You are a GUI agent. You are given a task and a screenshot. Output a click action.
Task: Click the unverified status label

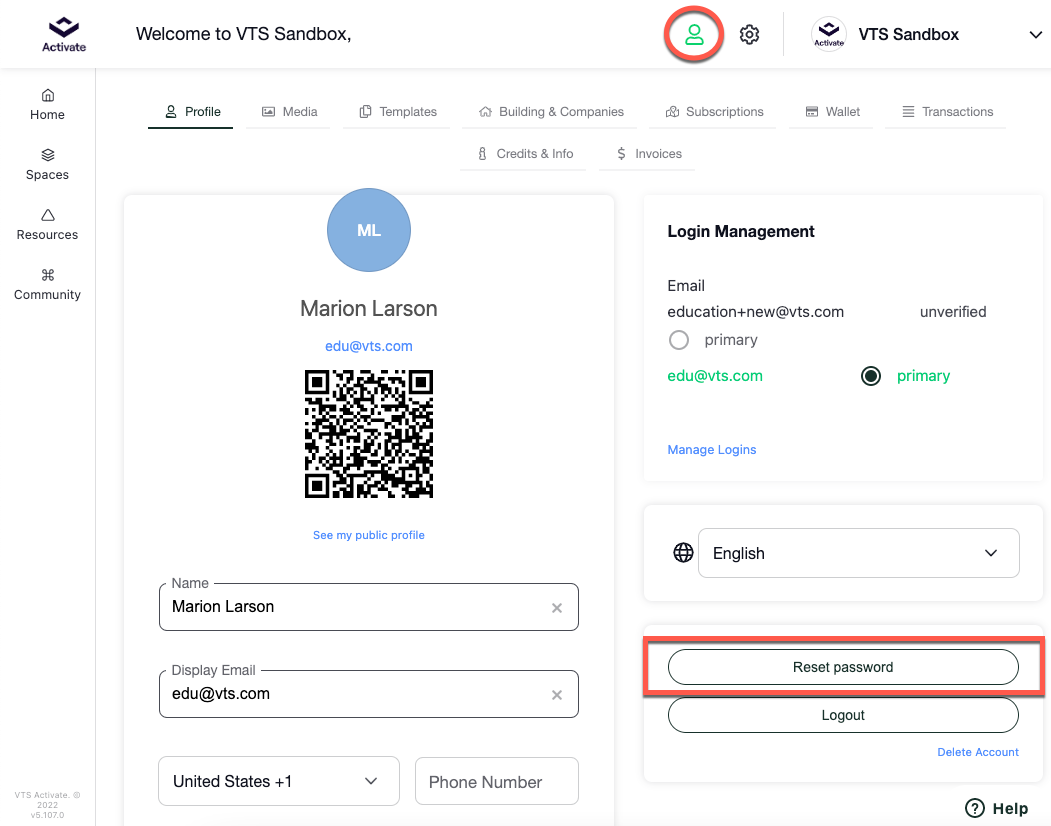(x=953, y=312)
